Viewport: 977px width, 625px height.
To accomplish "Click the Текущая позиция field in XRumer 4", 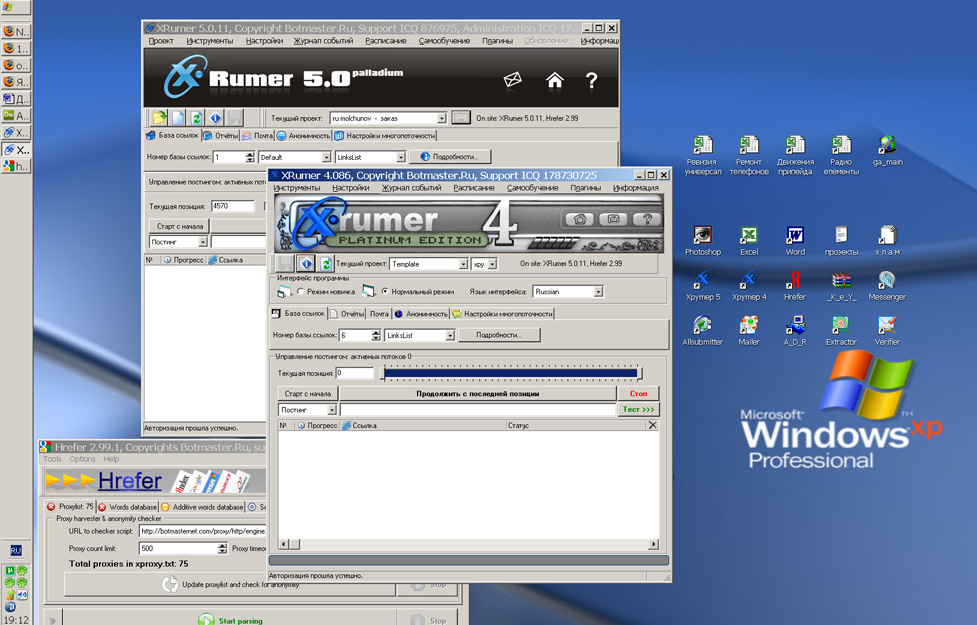I will click(354, 373).
